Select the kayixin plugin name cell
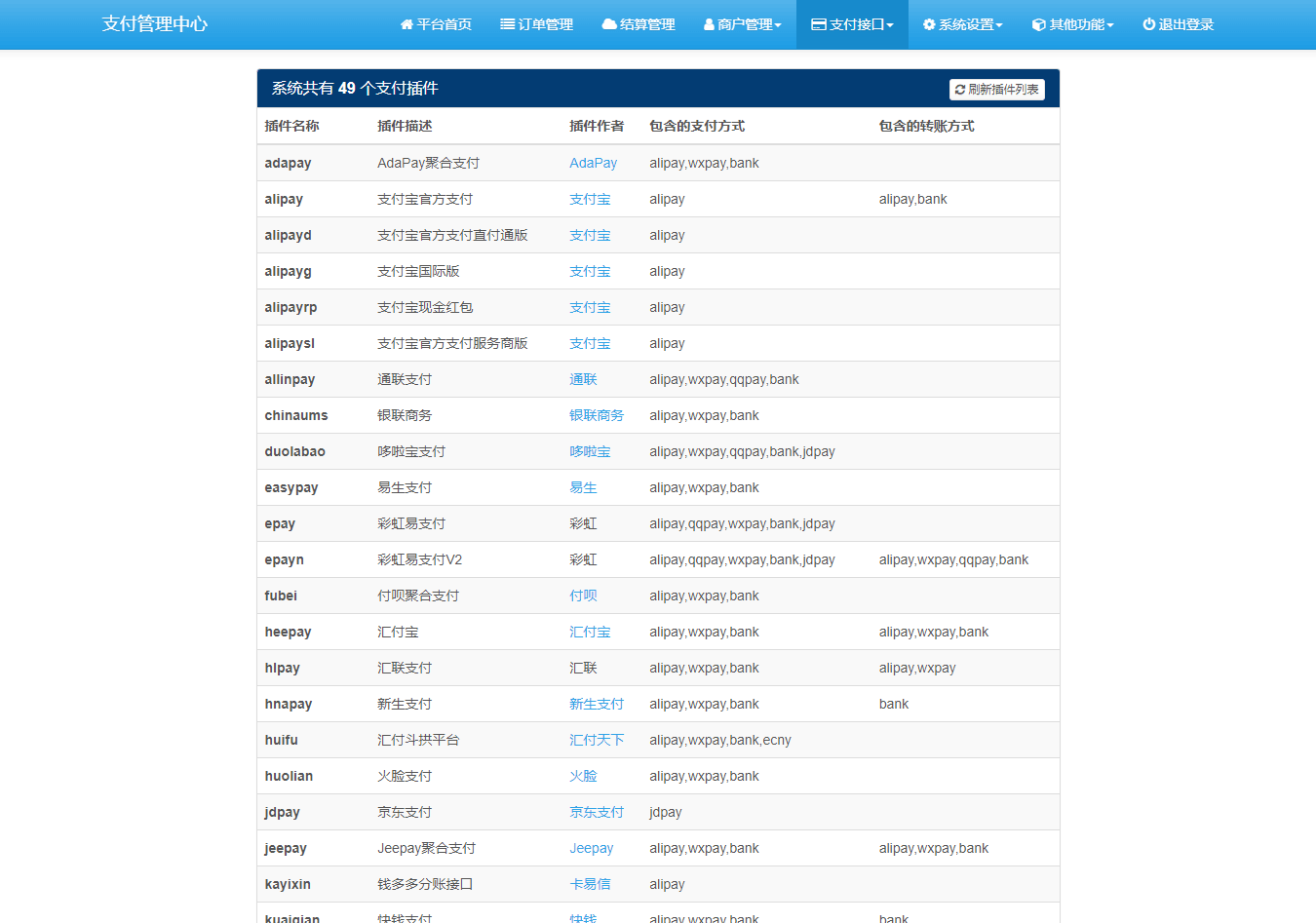The image size is (1316, 923). point(313,884)
